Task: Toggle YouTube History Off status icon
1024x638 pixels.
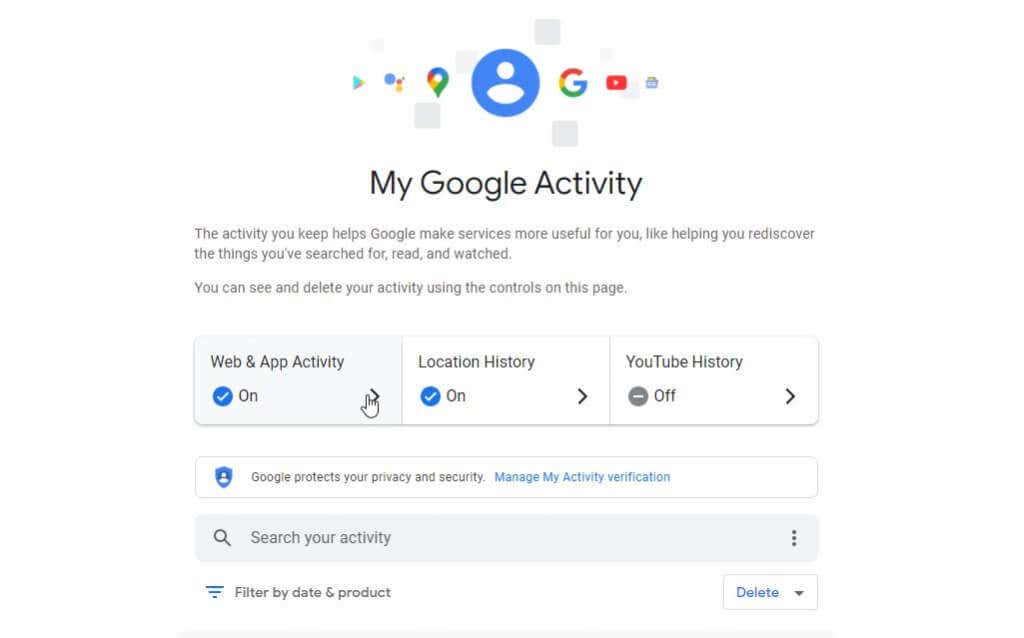Action: tap(637, 396)
